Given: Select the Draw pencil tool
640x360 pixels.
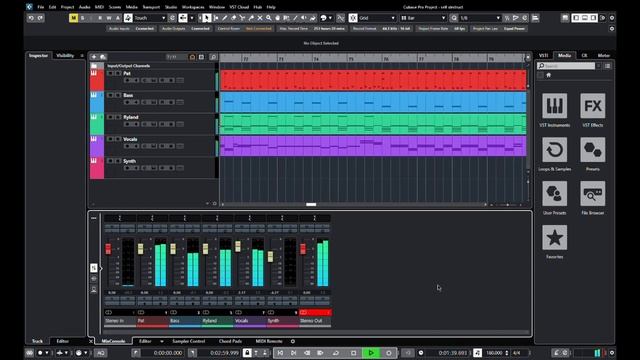Looking at the screenshot, I should [224, 18].
